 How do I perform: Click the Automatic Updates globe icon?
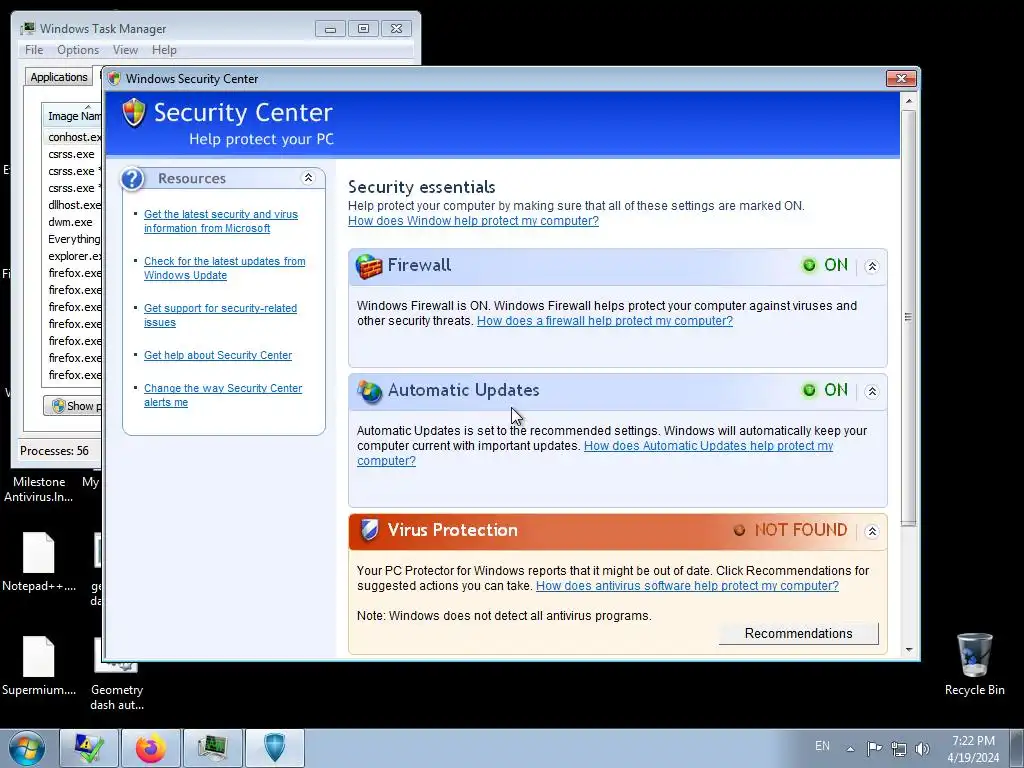369,391
